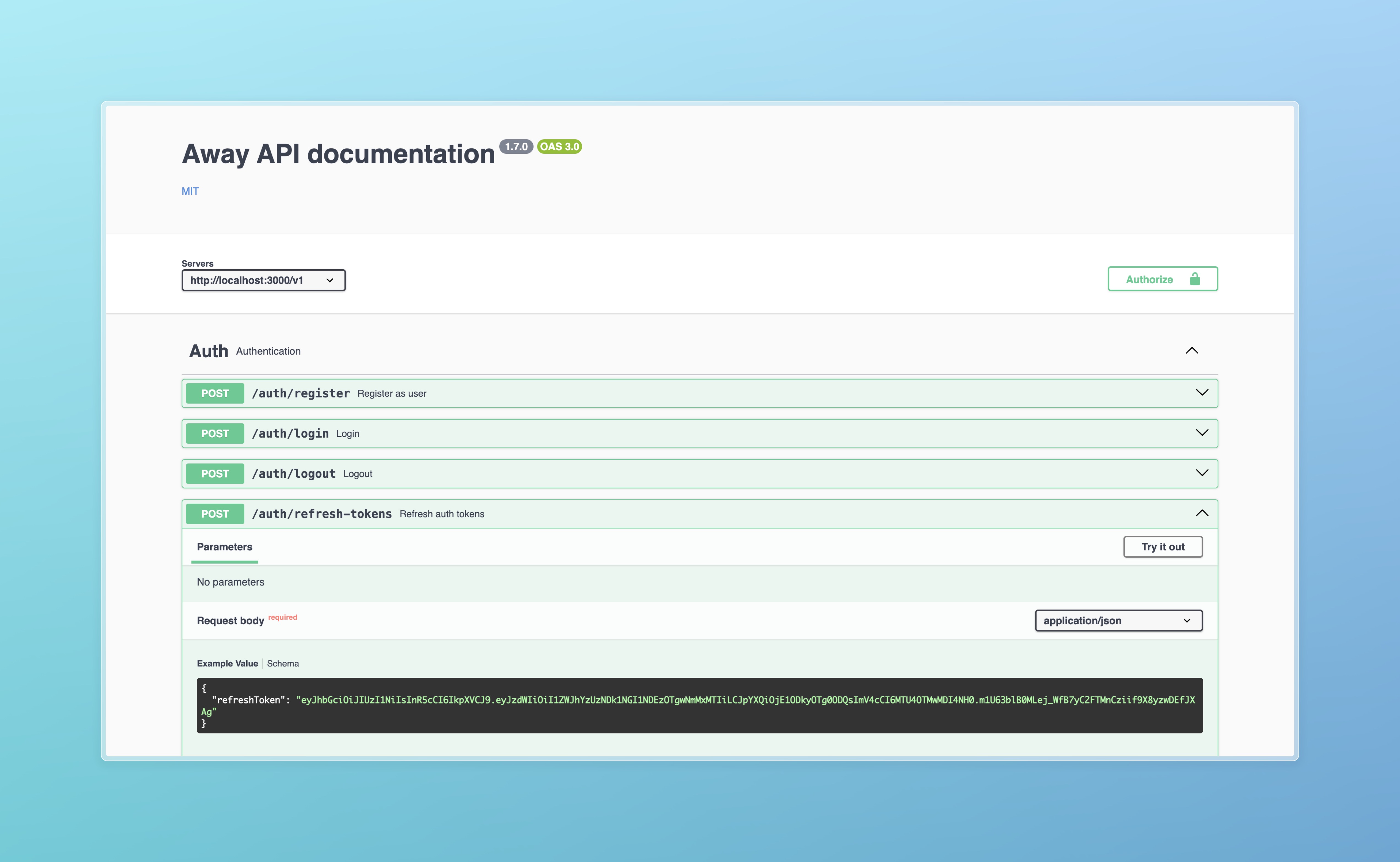Click the POST badge for /auth/logout
The height and width of the screenshot is (862, 1400).
click(215, 474)
